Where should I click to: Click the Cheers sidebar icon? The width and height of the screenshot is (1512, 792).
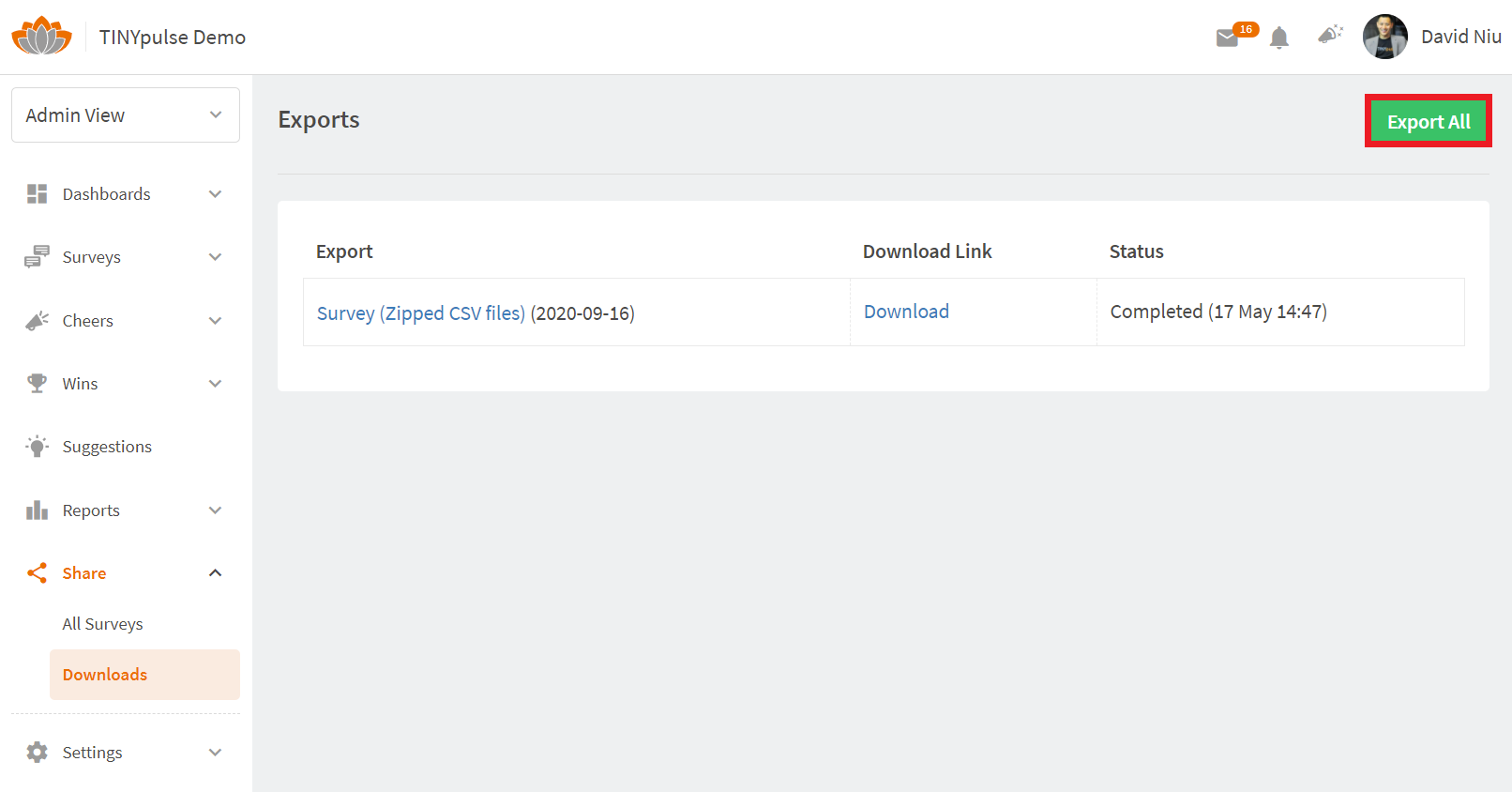click(37, 321)
